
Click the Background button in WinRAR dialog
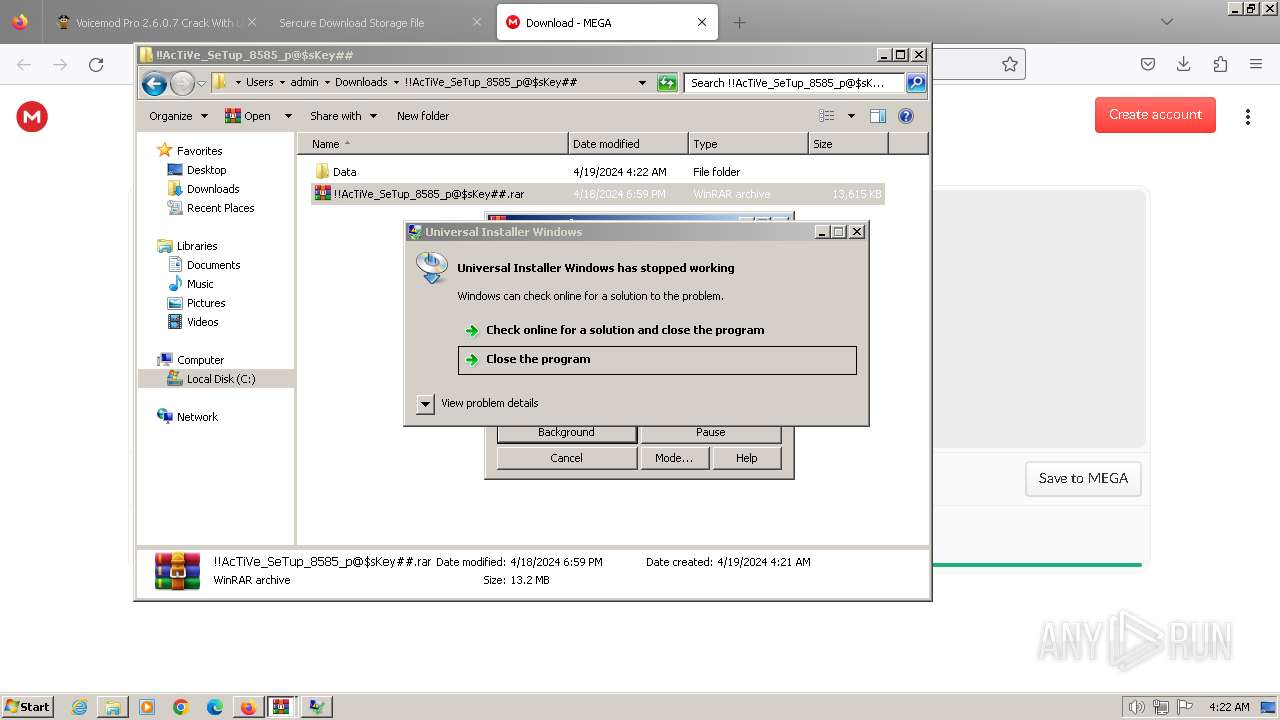click(566, 433)
